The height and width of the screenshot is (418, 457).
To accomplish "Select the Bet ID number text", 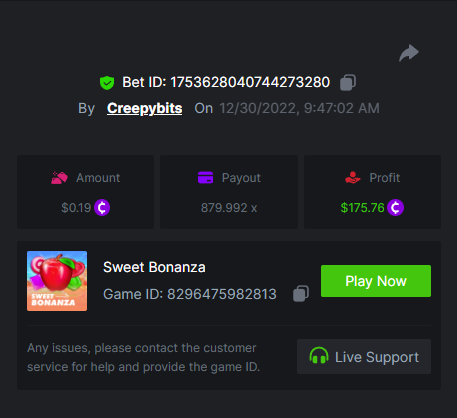I will tap(250, 82).
